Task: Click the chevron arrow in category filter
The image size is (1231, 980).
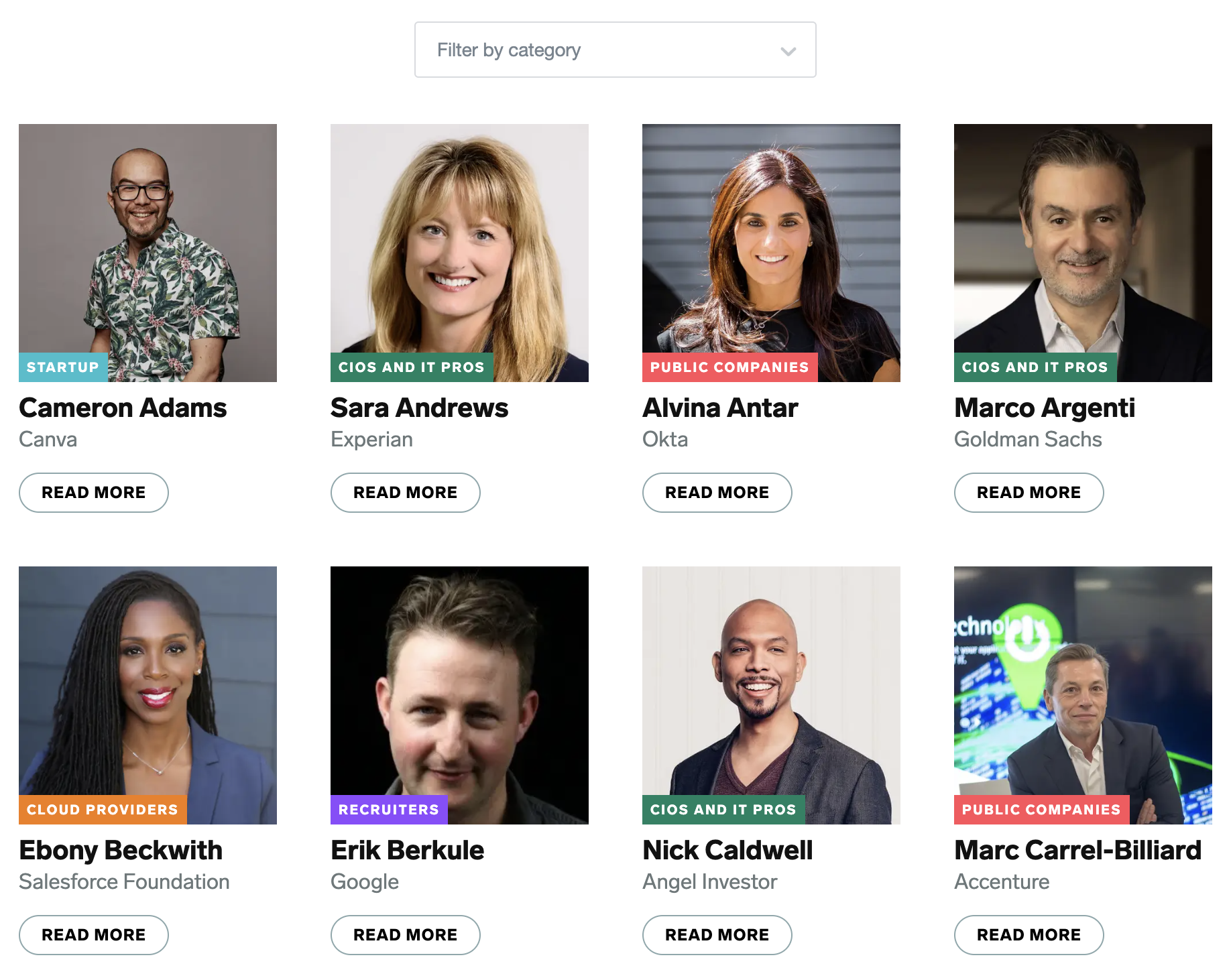Action: pyautogui.click(x=788, y=52)
